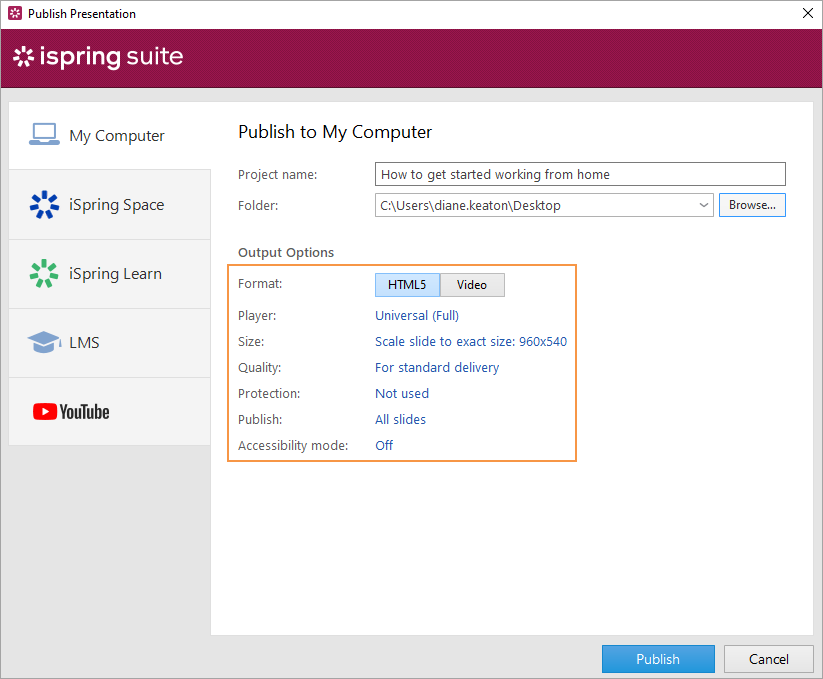Select the My Computer laptop icon
The image size is (823, 679).
[44, 135]
